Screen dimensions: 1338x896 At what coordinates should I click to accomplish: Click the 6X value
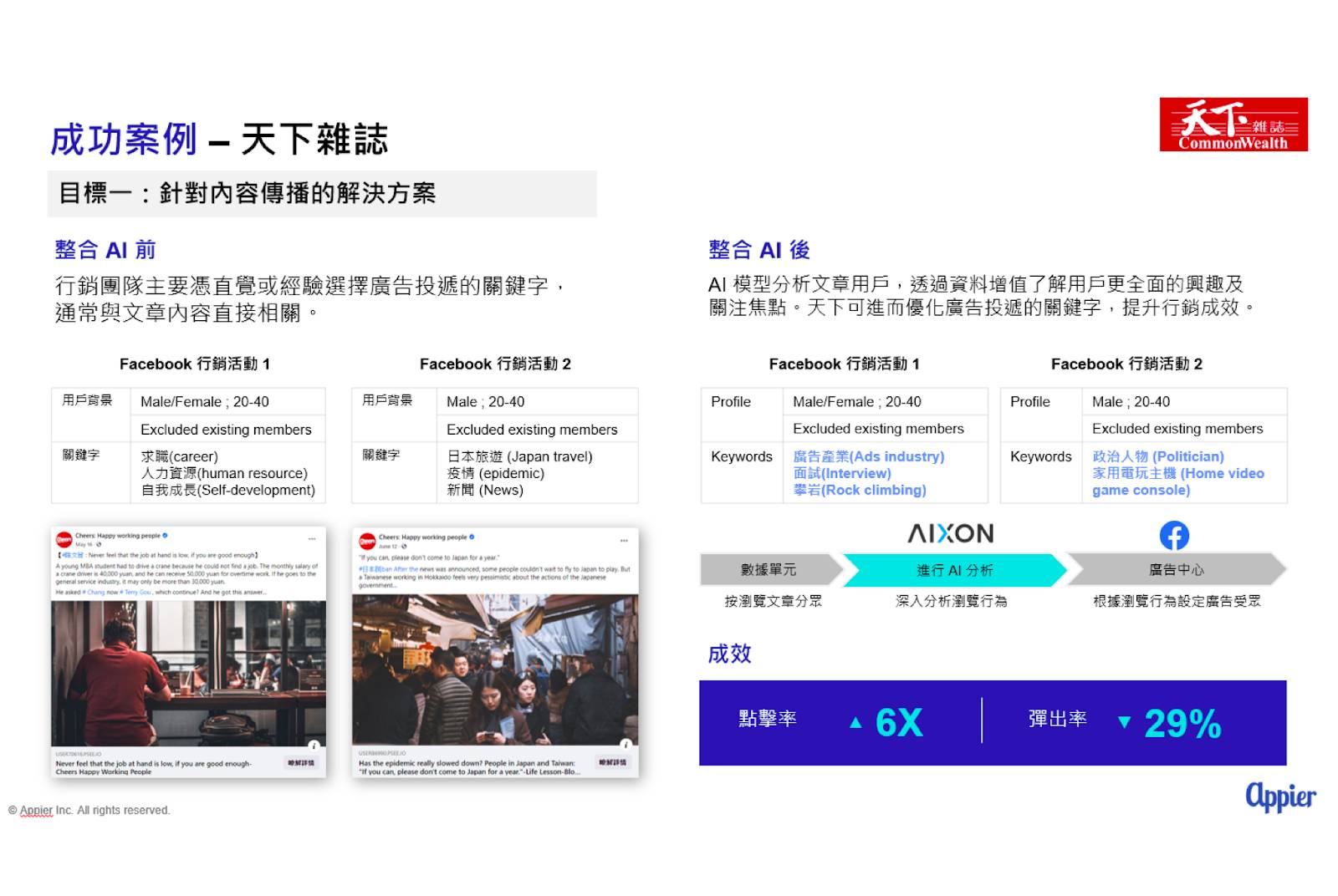tap(899, 723)
